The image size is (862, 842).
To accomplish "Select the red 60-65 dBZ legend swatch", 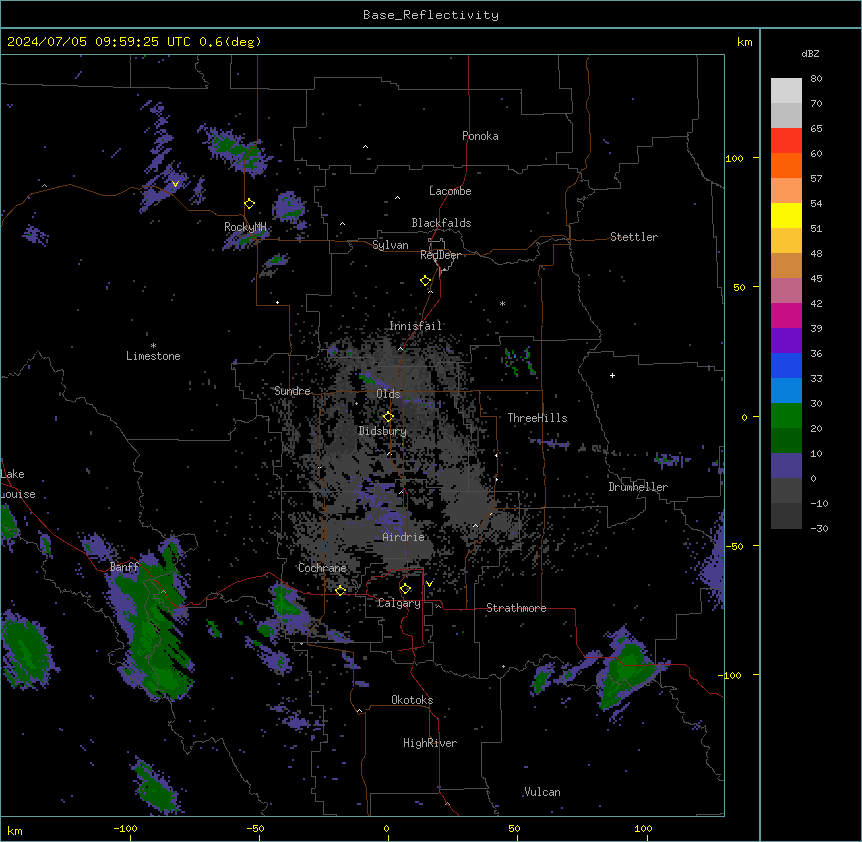I will [786, 141].
